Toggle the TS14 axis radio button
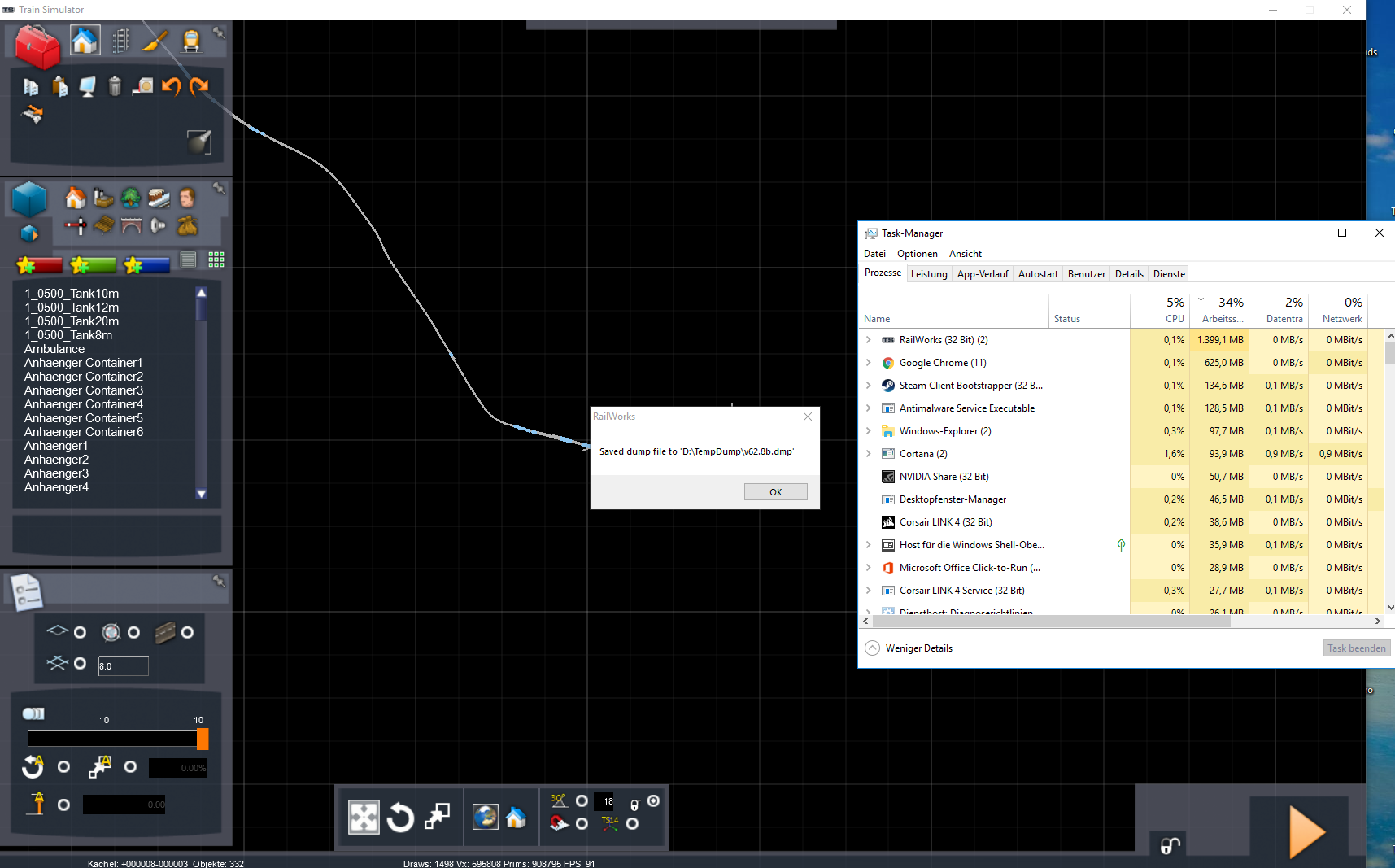The image size is (1395, 868). pyautogui.click(x=633, y=824)
